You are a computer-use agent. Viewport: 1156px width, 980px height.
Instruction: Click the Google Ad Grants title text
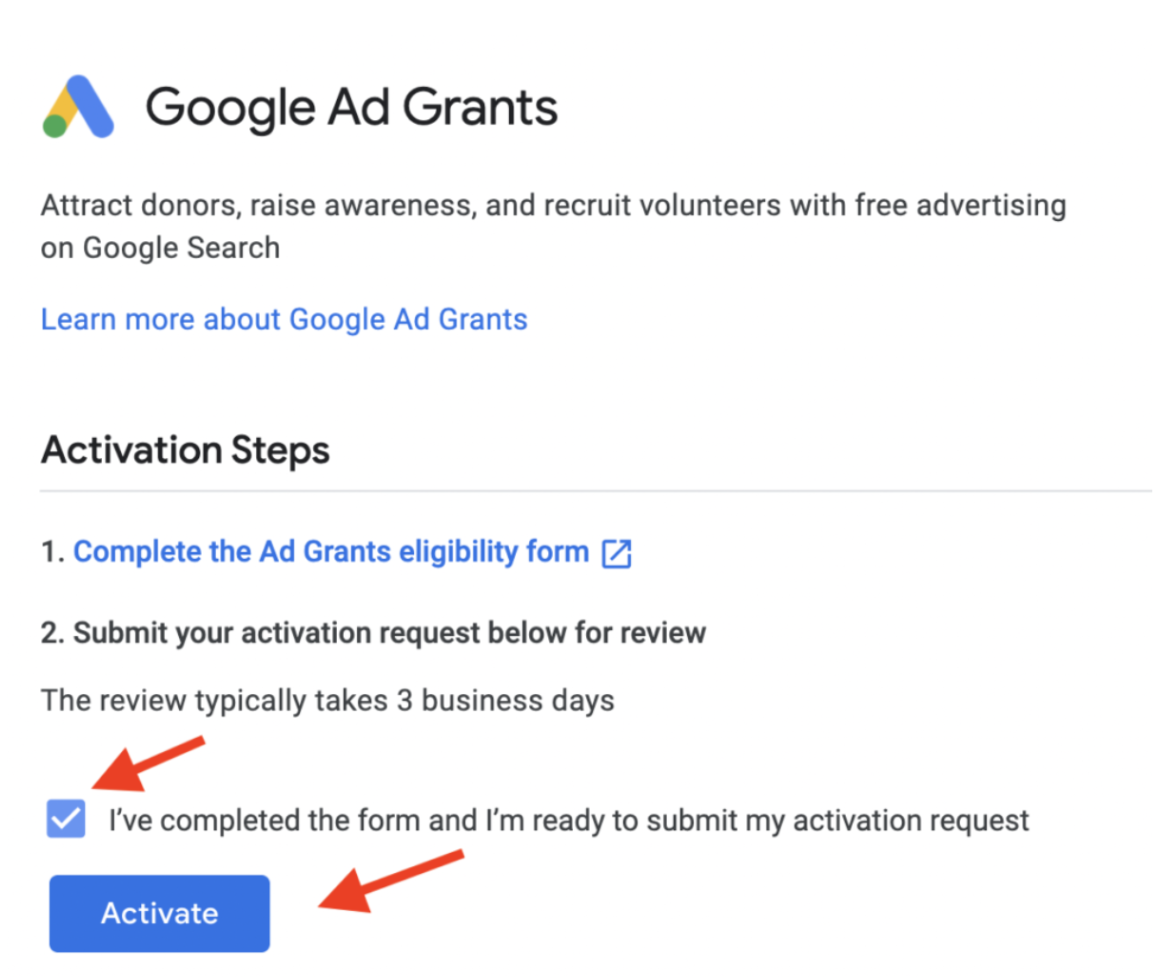point(351,108)
